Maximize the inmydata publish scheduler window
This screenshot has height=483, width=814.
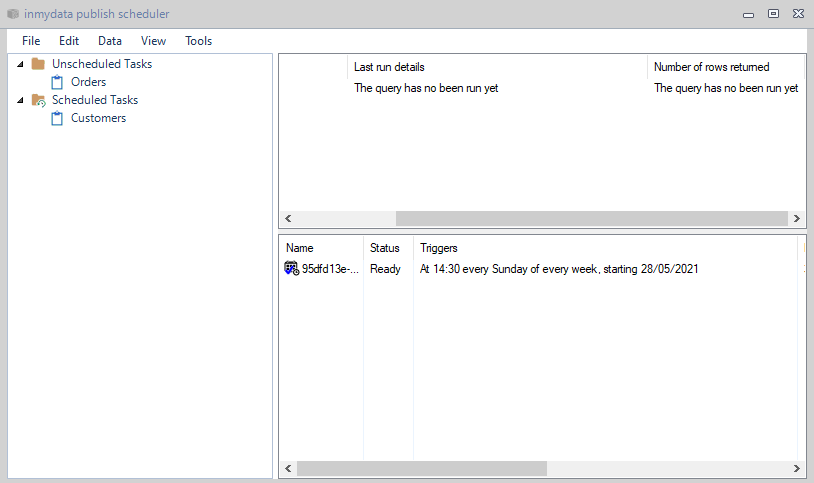pos(774,14)
